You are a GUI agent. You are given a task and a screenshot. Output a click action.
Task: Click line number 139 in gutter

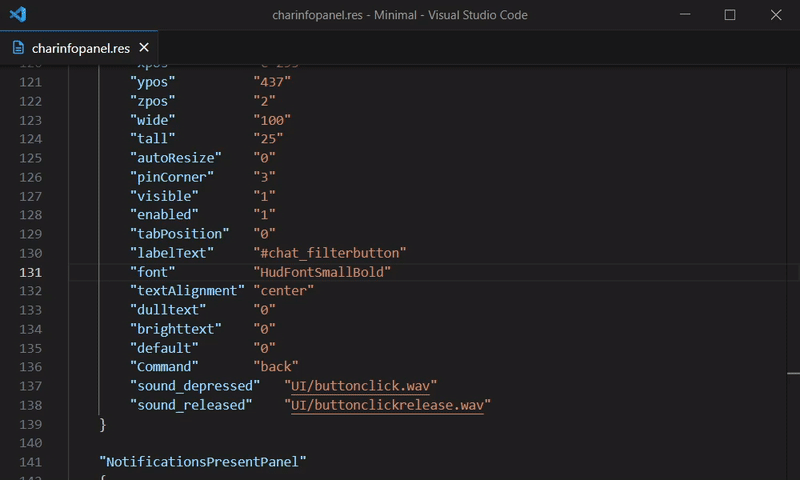[31, 424]
